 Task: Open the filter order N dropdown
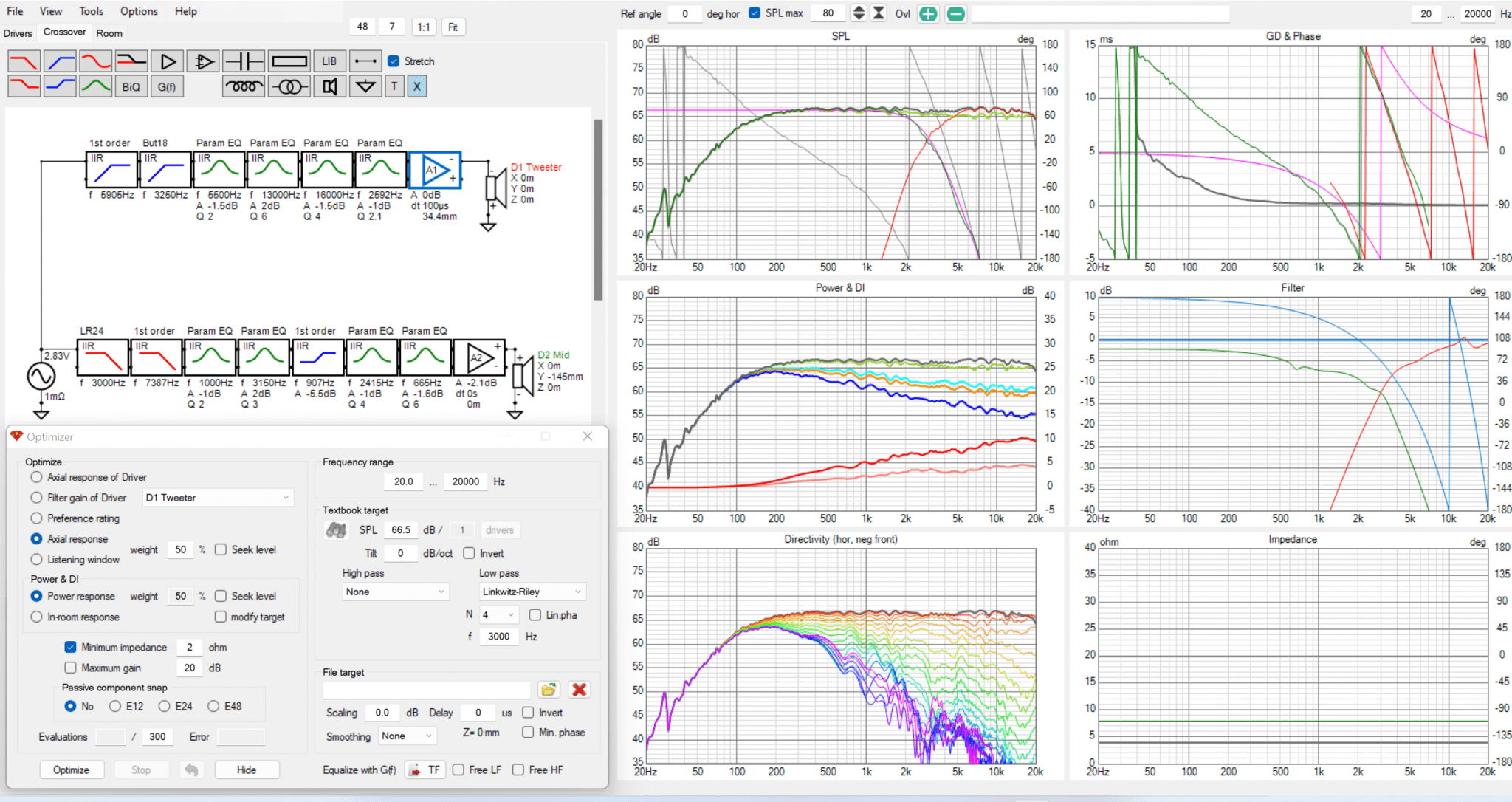click(500, 614)
